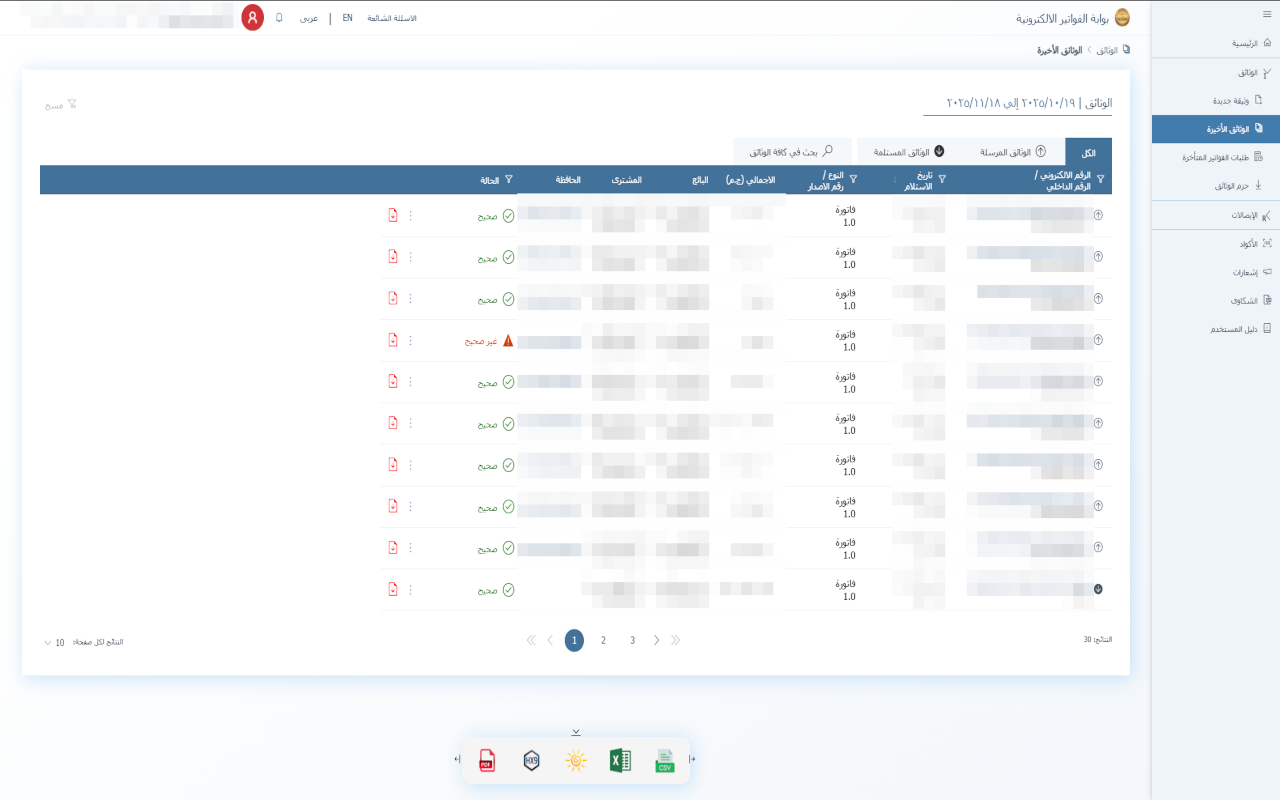Image resolution: width=1280 pixels, height=800 pixels.
Task: Click the red warning icon on invalid invoice
Action: pyautogui.click(x=508, y=340)
